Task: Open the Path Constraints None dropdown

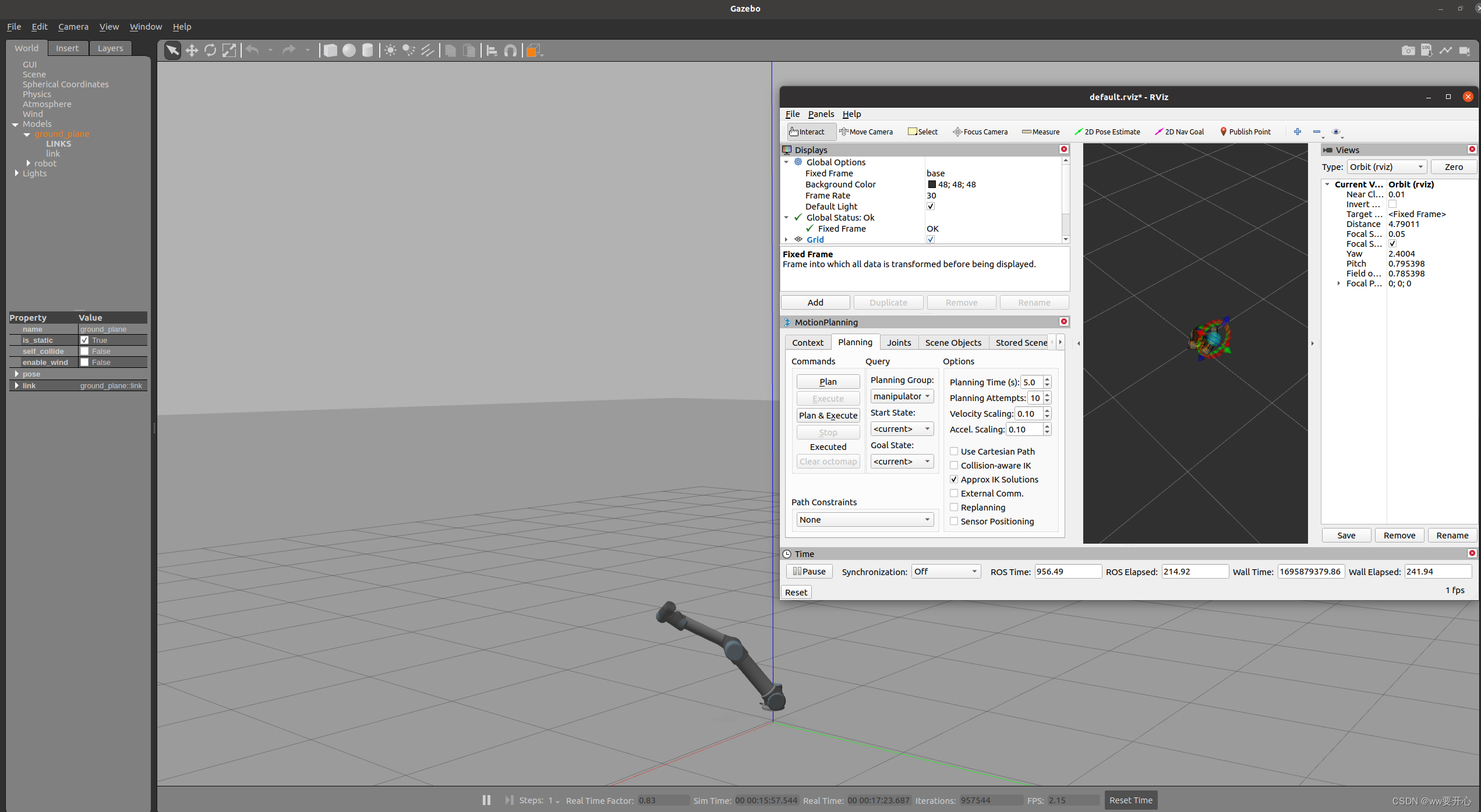Action: click(x=864, y=519)
